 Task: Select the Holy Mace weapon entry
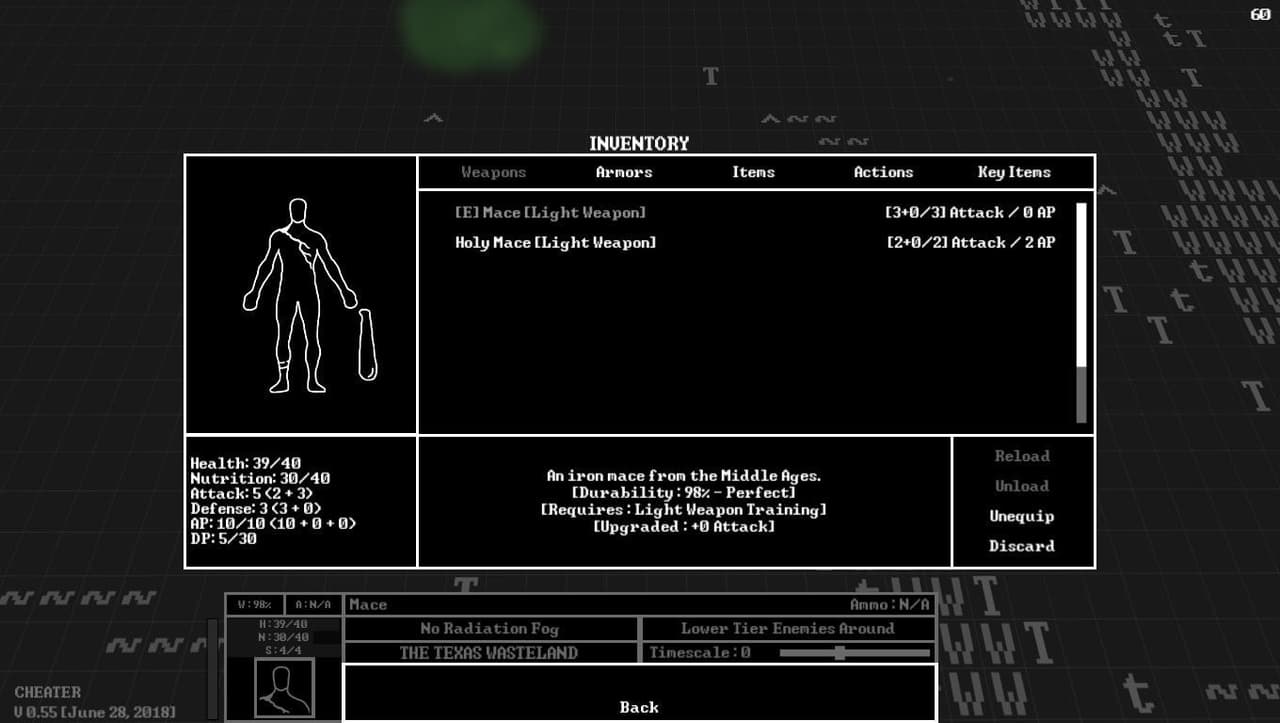pos(755,243)
